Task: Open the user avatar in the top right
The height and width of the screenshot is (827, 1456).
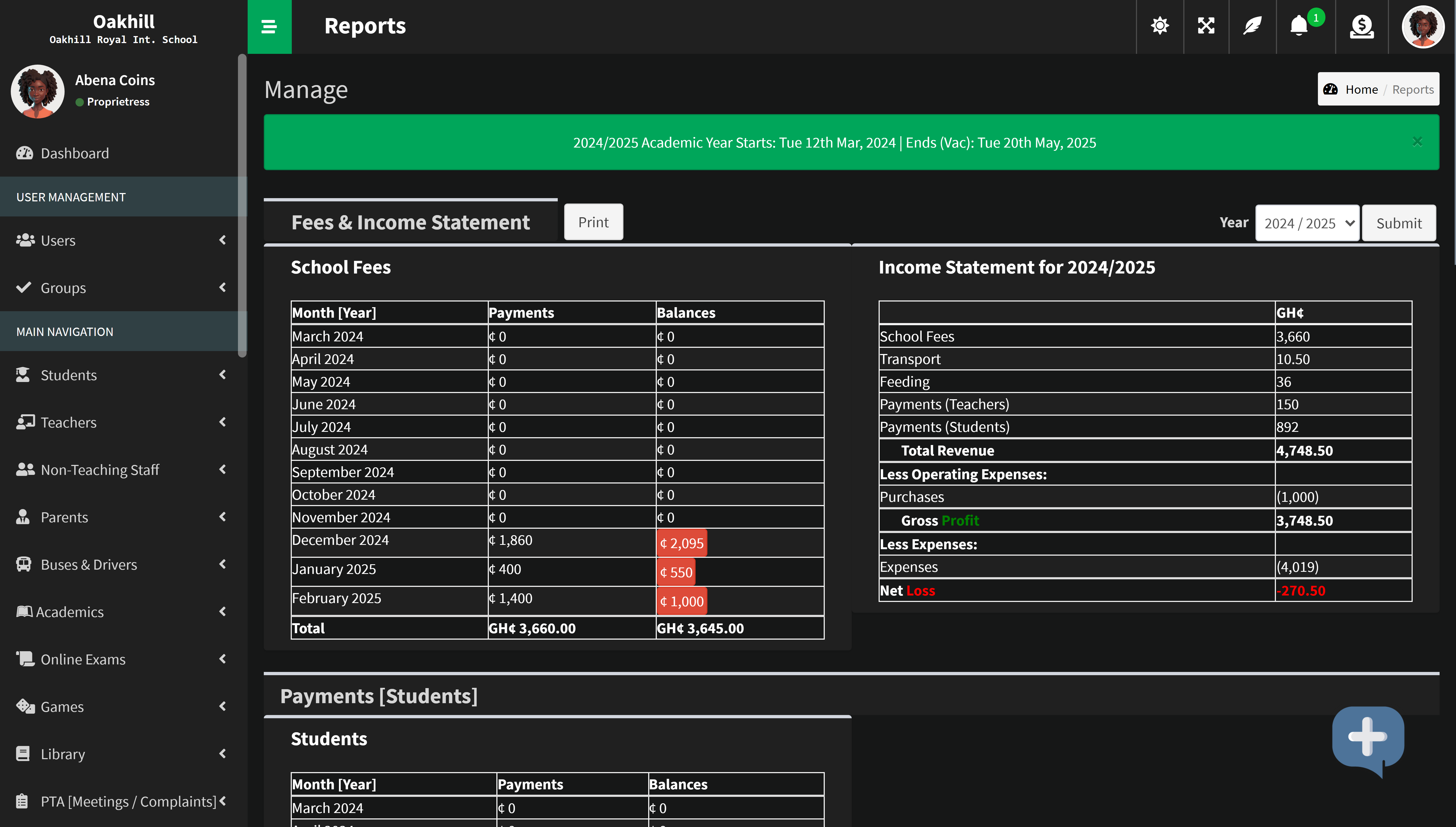Action: pyautogui.click(x=1423, y=27)
